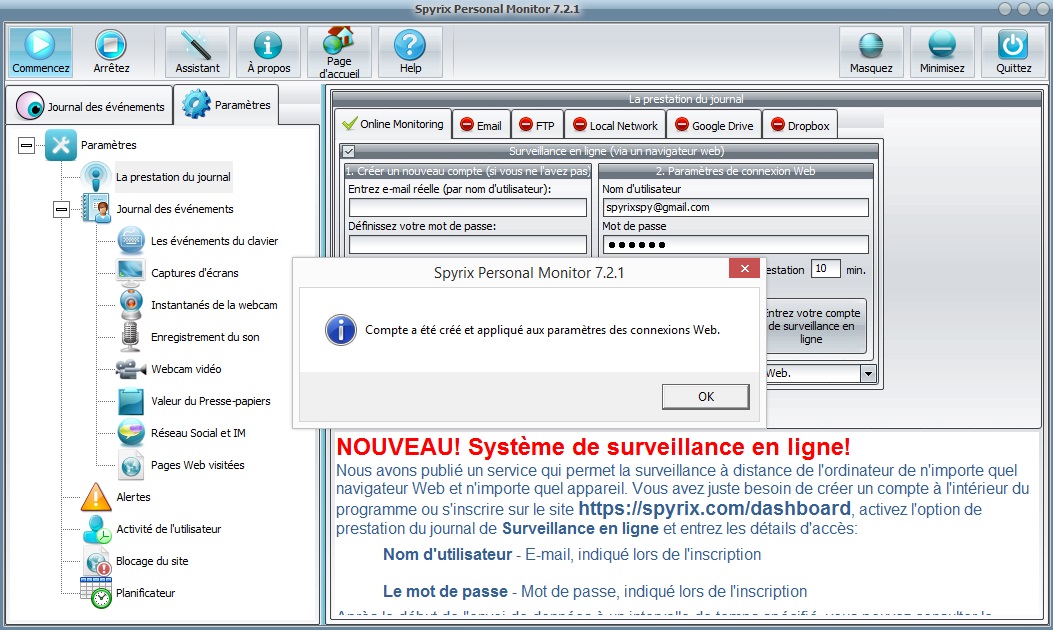The image size is (1053, 630).
Task: Select Activité de l'utilisateur item
Action: click(x=169, y=529)
